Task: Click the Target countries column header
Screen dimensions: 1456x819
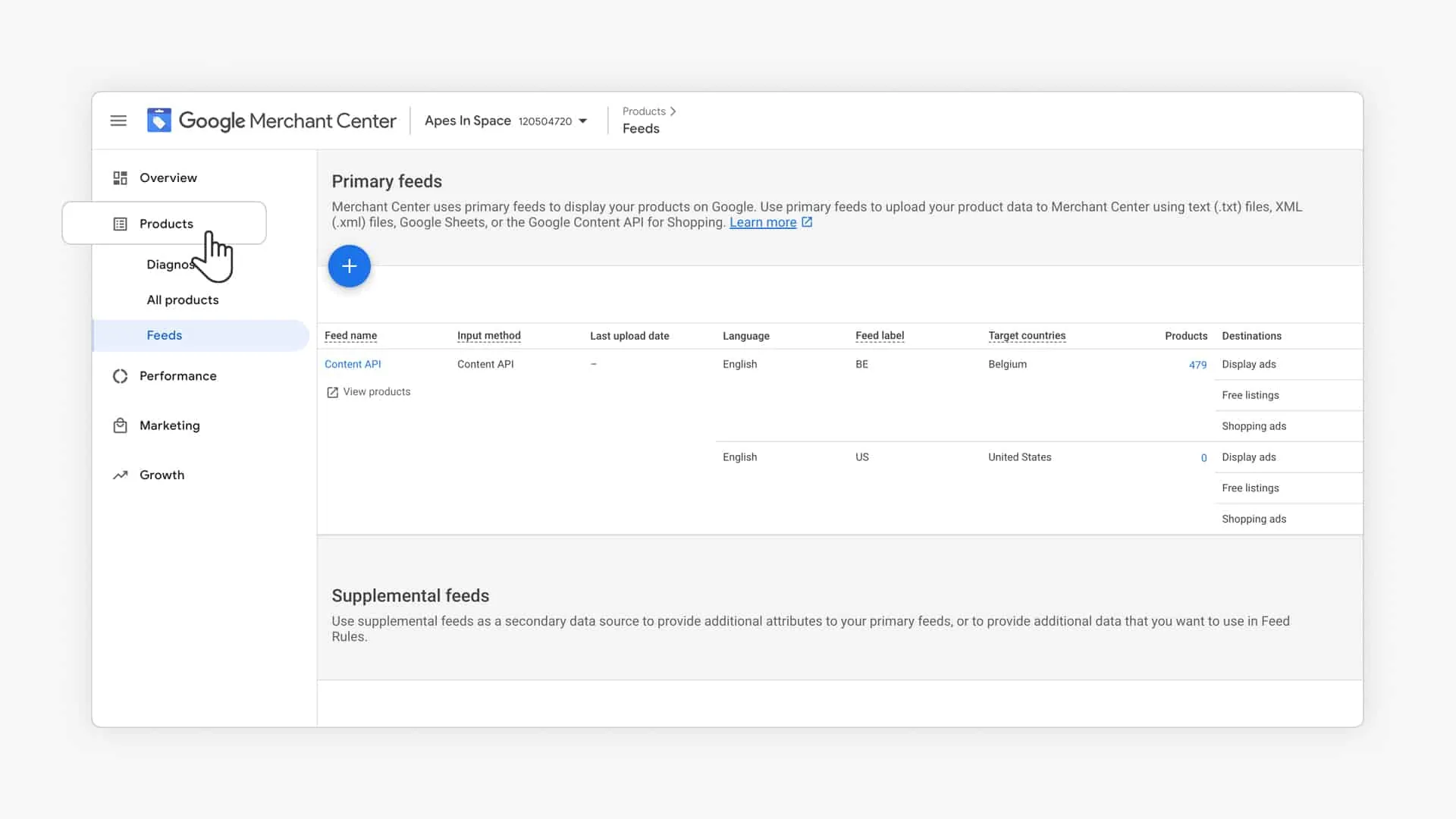Action: (x=1026, y=336)
